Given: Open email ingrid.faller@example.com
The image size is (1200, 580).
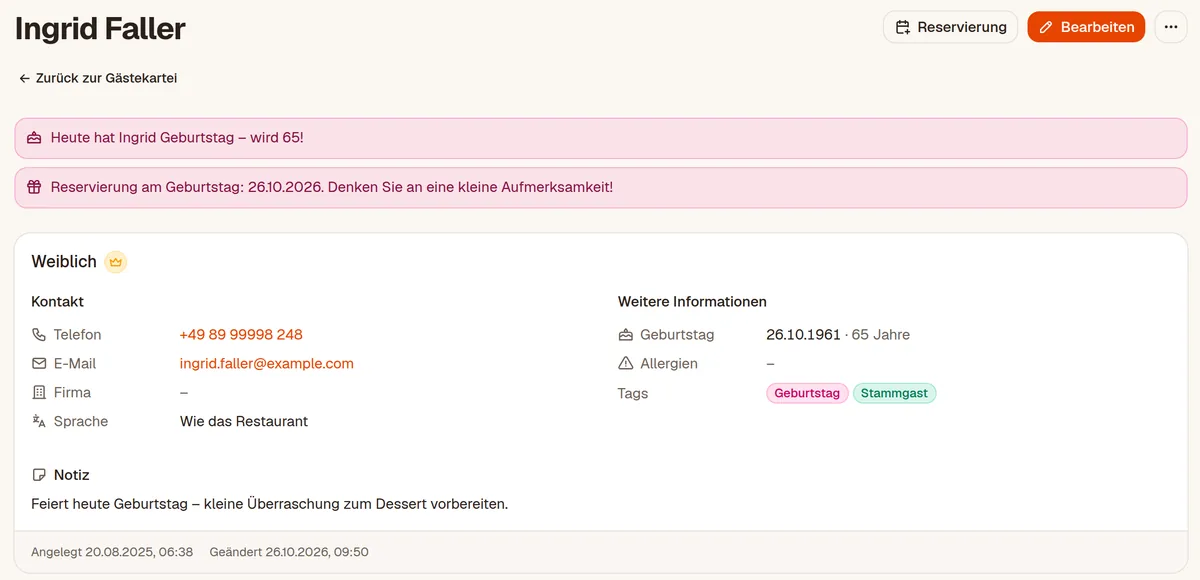Looking at the screenshot, I should coord(267,364).
